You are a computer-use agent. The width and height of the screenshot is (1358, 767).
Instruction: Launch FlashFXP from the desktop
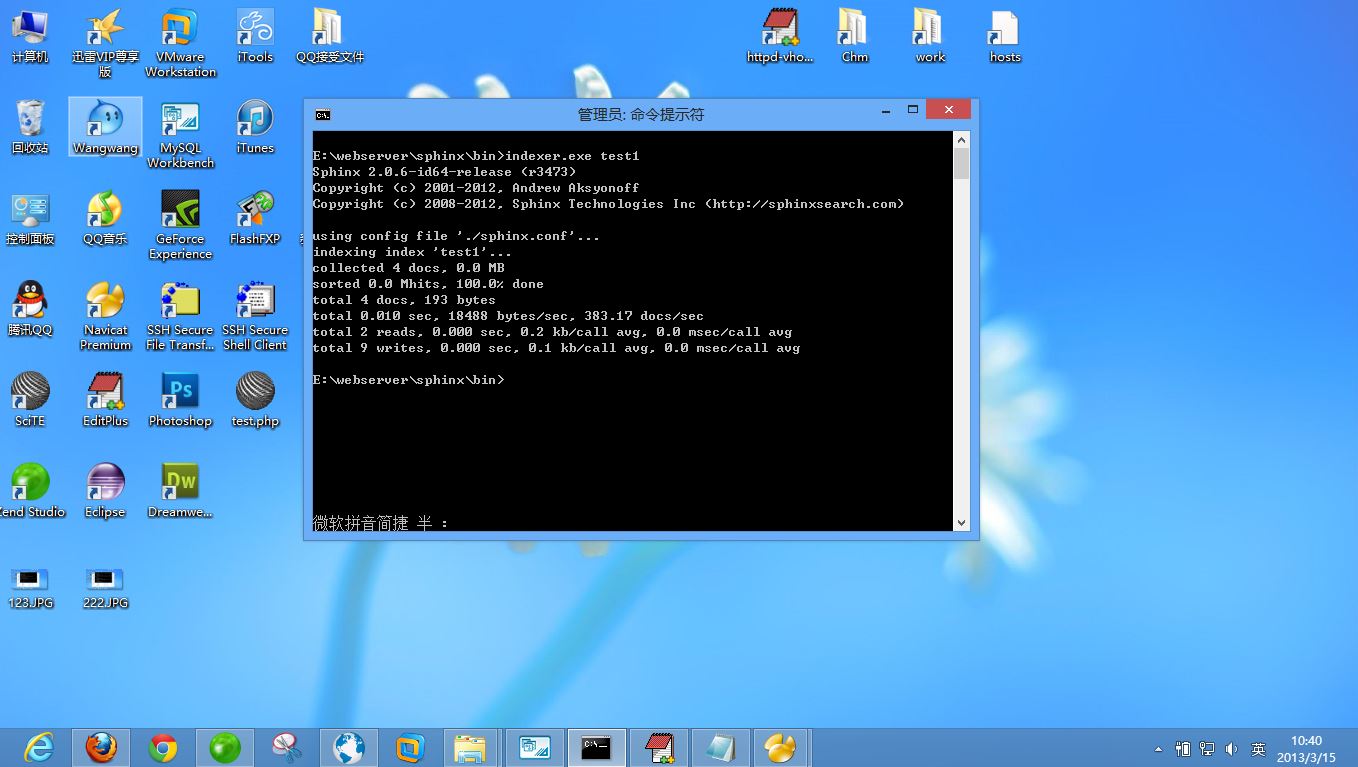[255, 218]
